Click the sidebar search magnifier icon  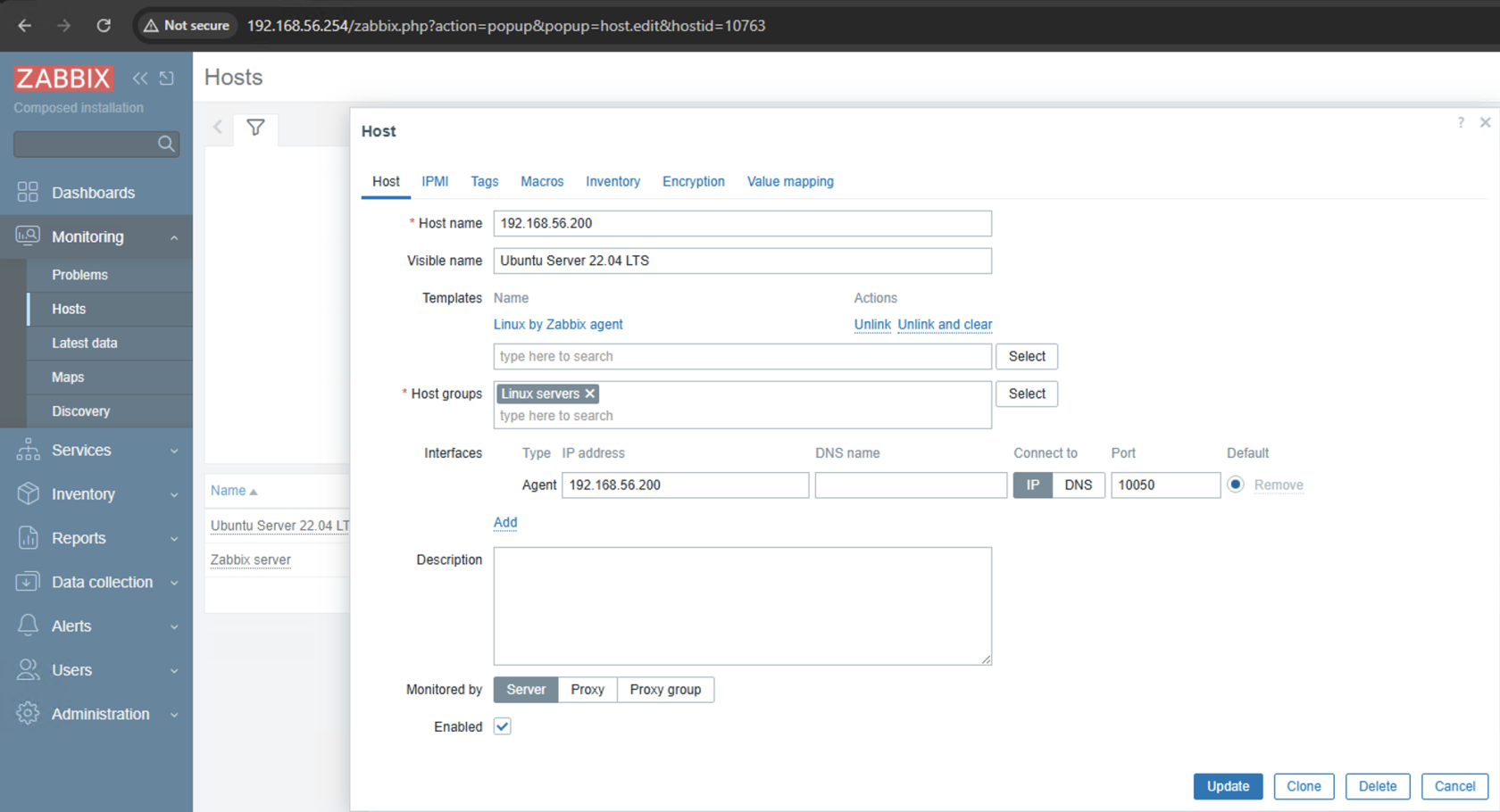[166, 144]
